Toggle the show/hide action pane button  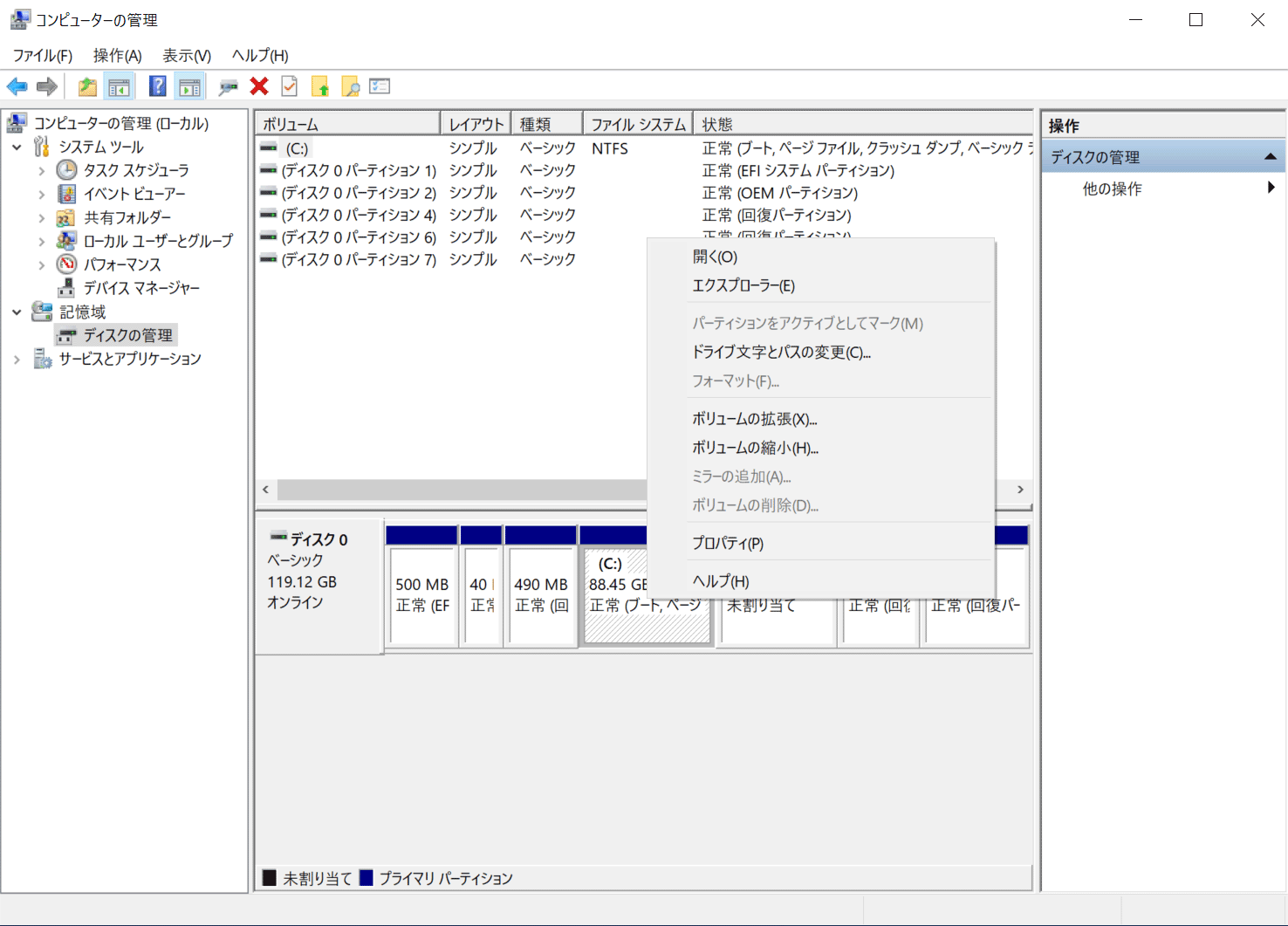(189, 86)
